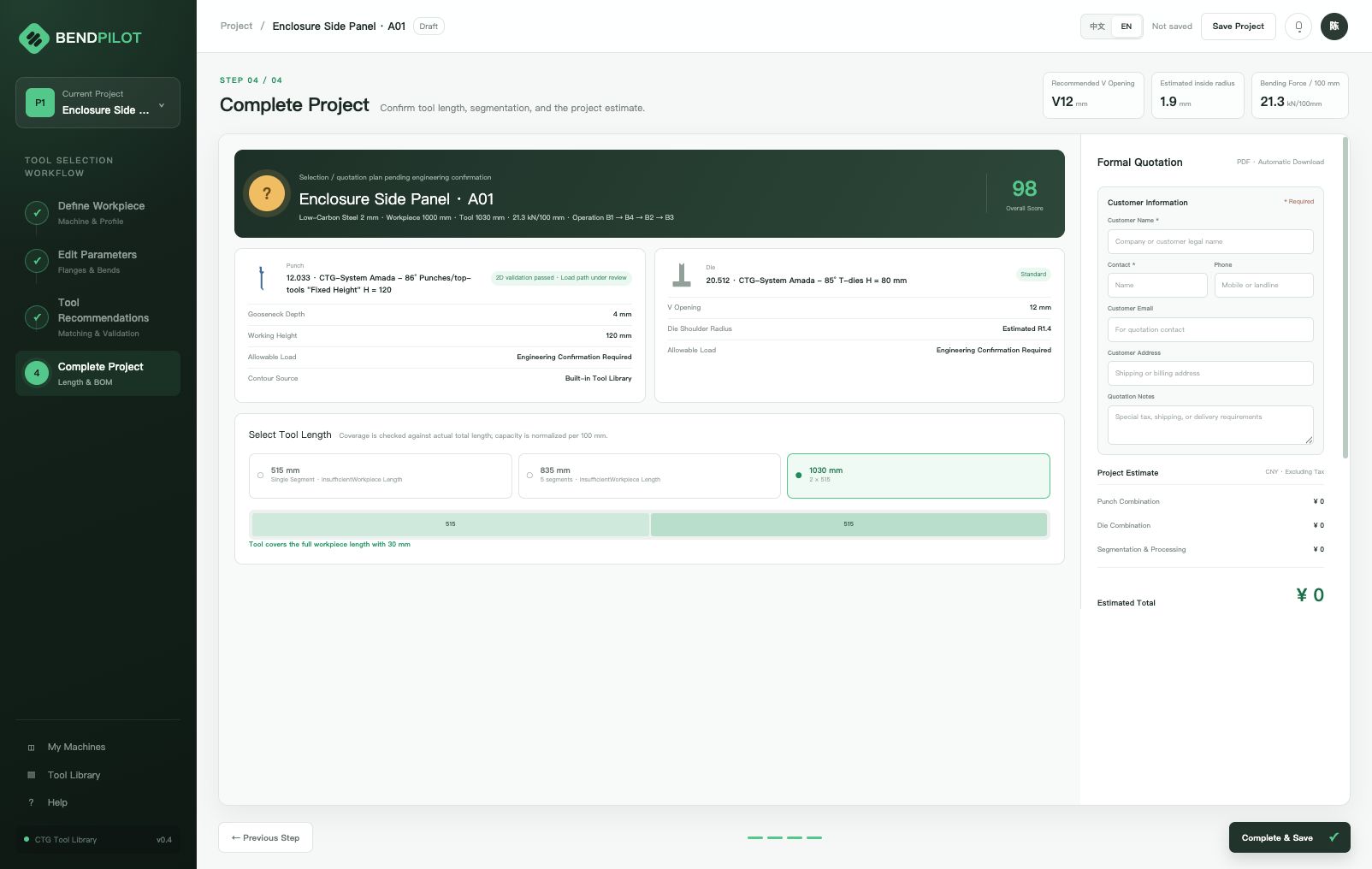Click the Complete & Save button
1372x869 pixels.
(x=1289, y=837)
